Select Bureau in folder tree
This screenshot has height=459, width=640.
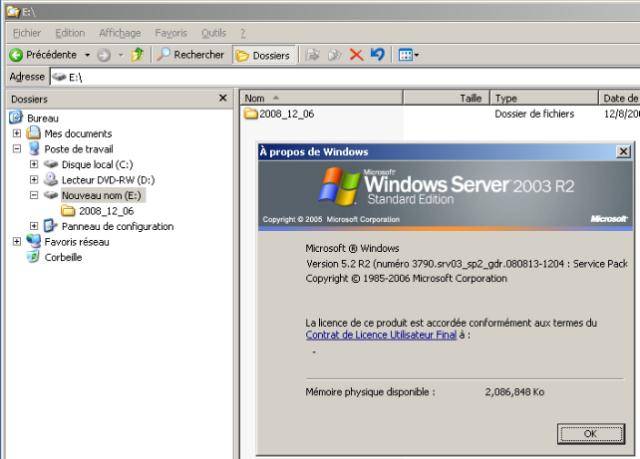(x=43, y=118)
